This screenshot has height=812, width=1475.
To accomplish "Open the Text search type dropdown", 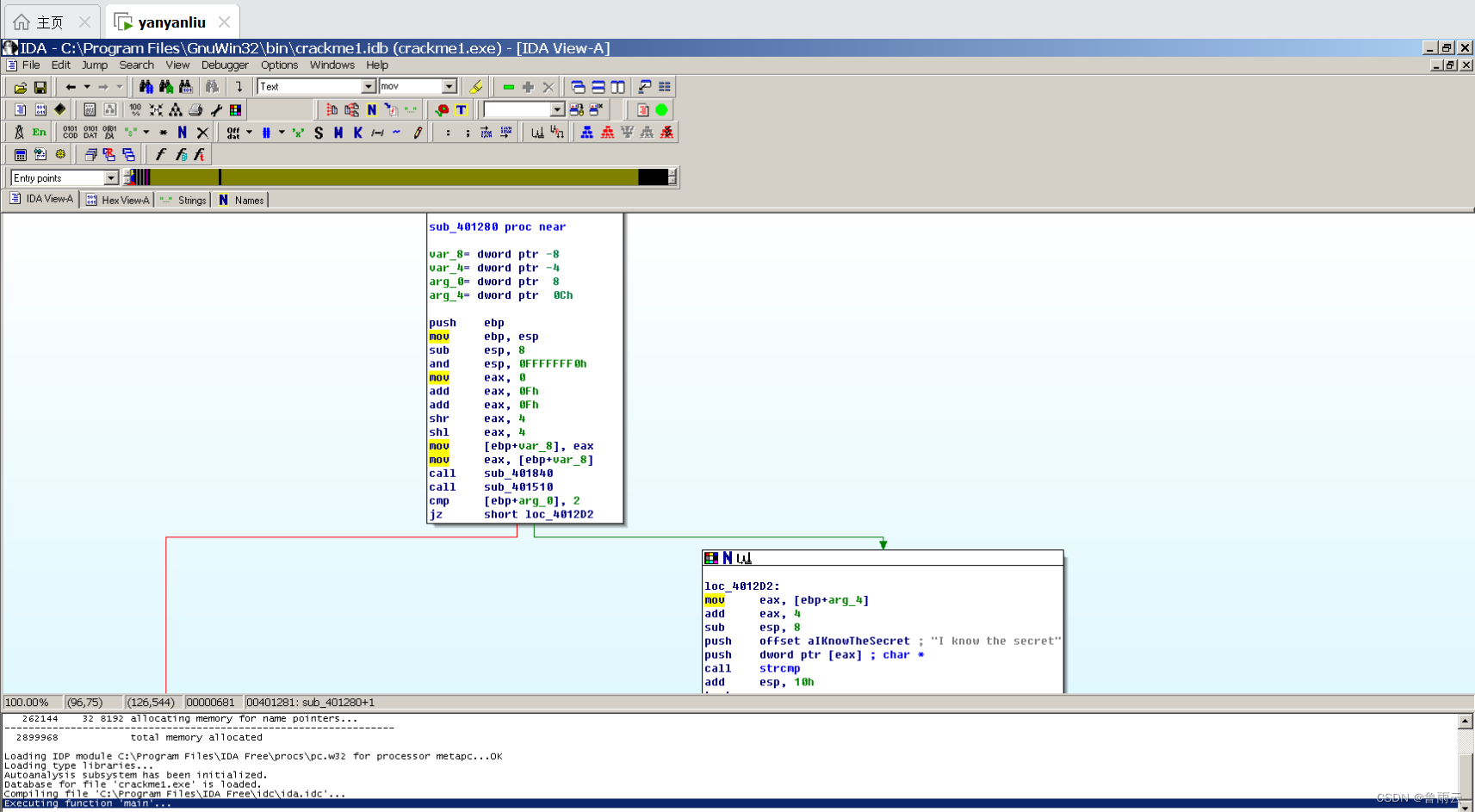I will (369, 86).
